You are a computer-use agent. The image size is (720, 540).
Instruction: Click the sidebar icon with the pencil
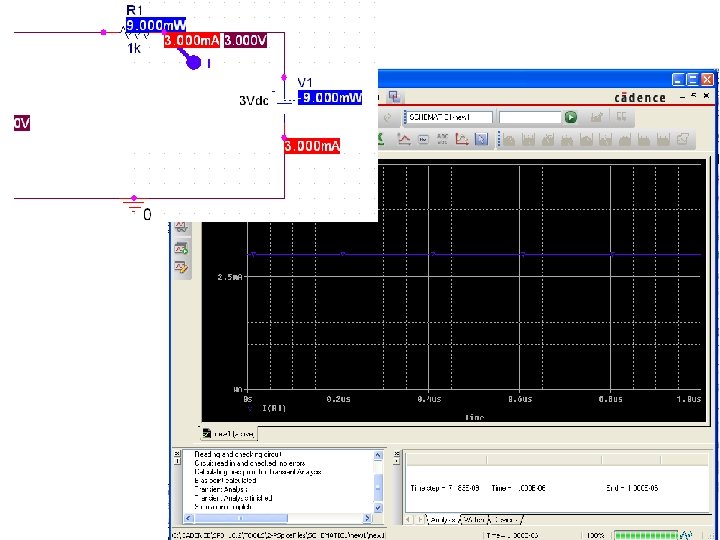click(x=180, y=267)
